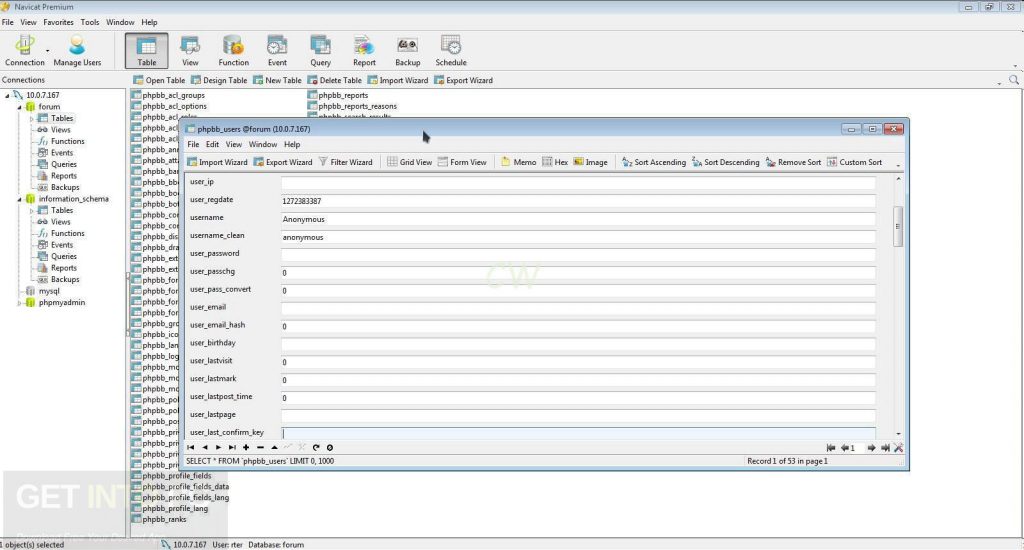1024x550 pixels.
Task: Click the search magnifier icon
Action: pyautogui.click(x=1014, y=80)
